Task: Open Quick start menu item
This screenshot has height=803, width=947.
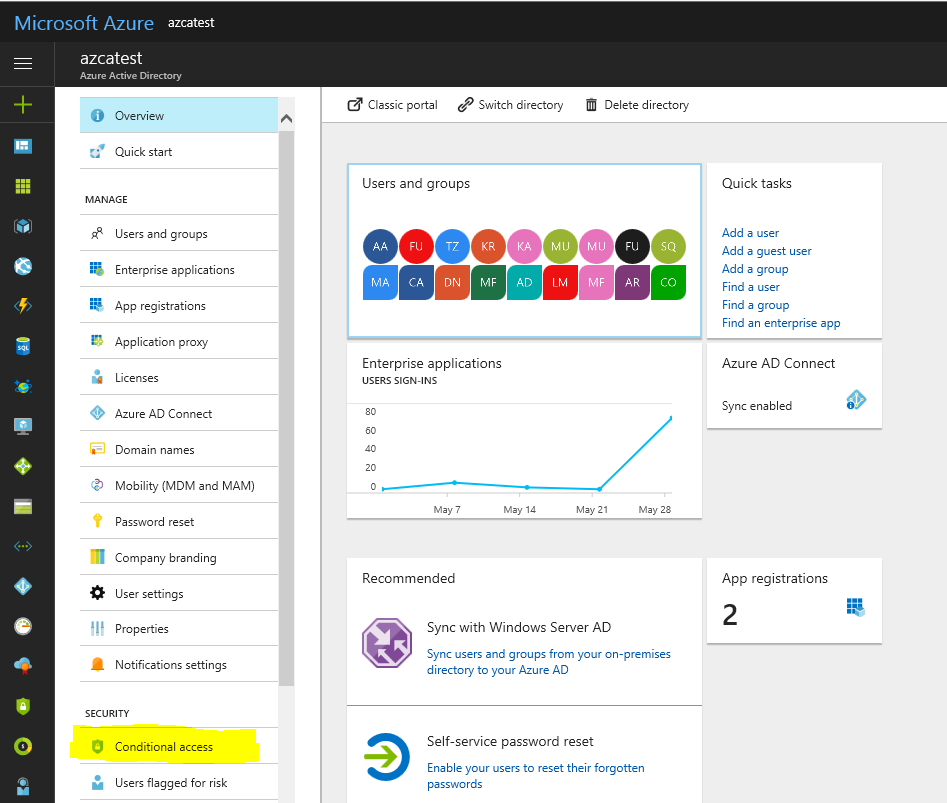Action: tap(179, 152)
